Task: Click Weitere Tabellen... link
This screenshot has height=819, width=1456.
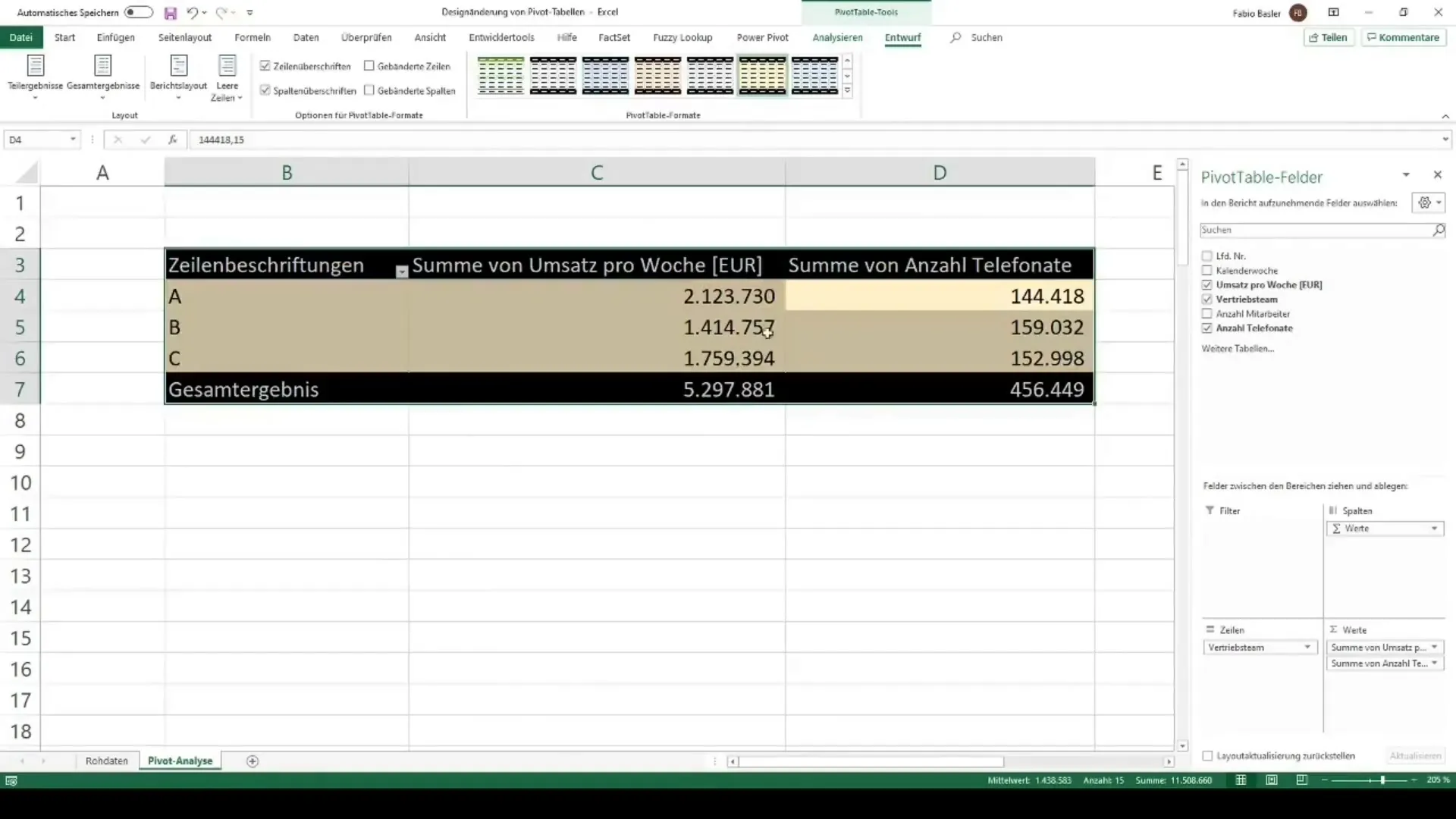Action: tap(1238, 349)
